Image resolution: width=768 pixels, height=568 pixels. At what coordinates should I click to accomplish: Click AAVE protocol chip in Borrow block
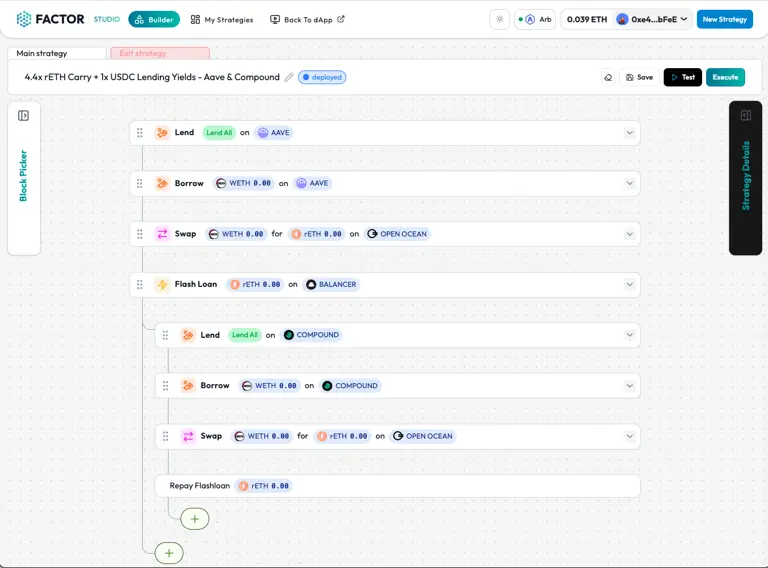tap(312, 183)
